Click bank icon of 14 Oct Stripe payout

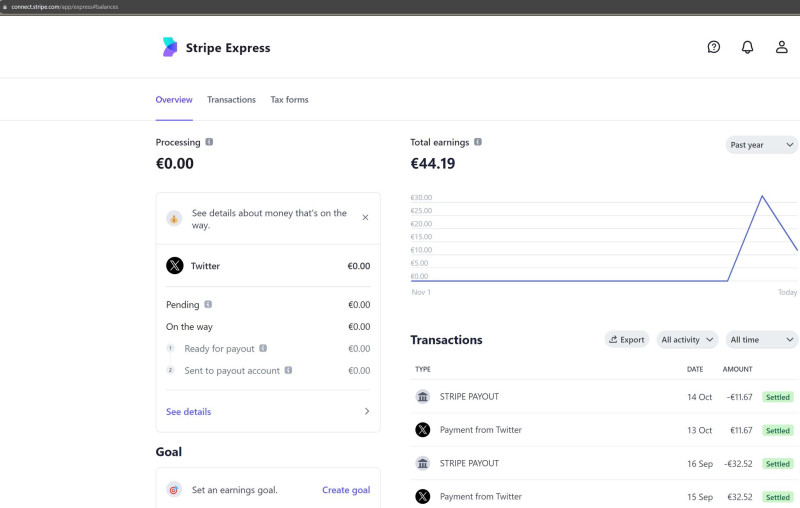pos(422,396)
